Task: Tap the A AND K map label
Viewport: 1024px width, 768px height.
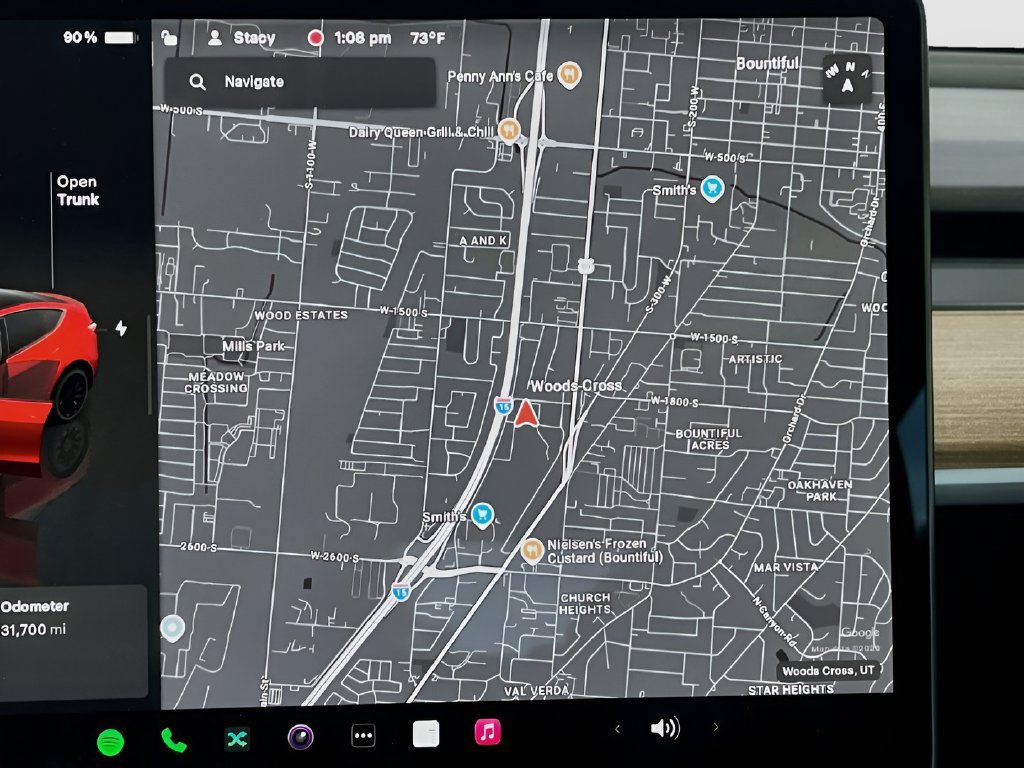Action: click(483, 240)
